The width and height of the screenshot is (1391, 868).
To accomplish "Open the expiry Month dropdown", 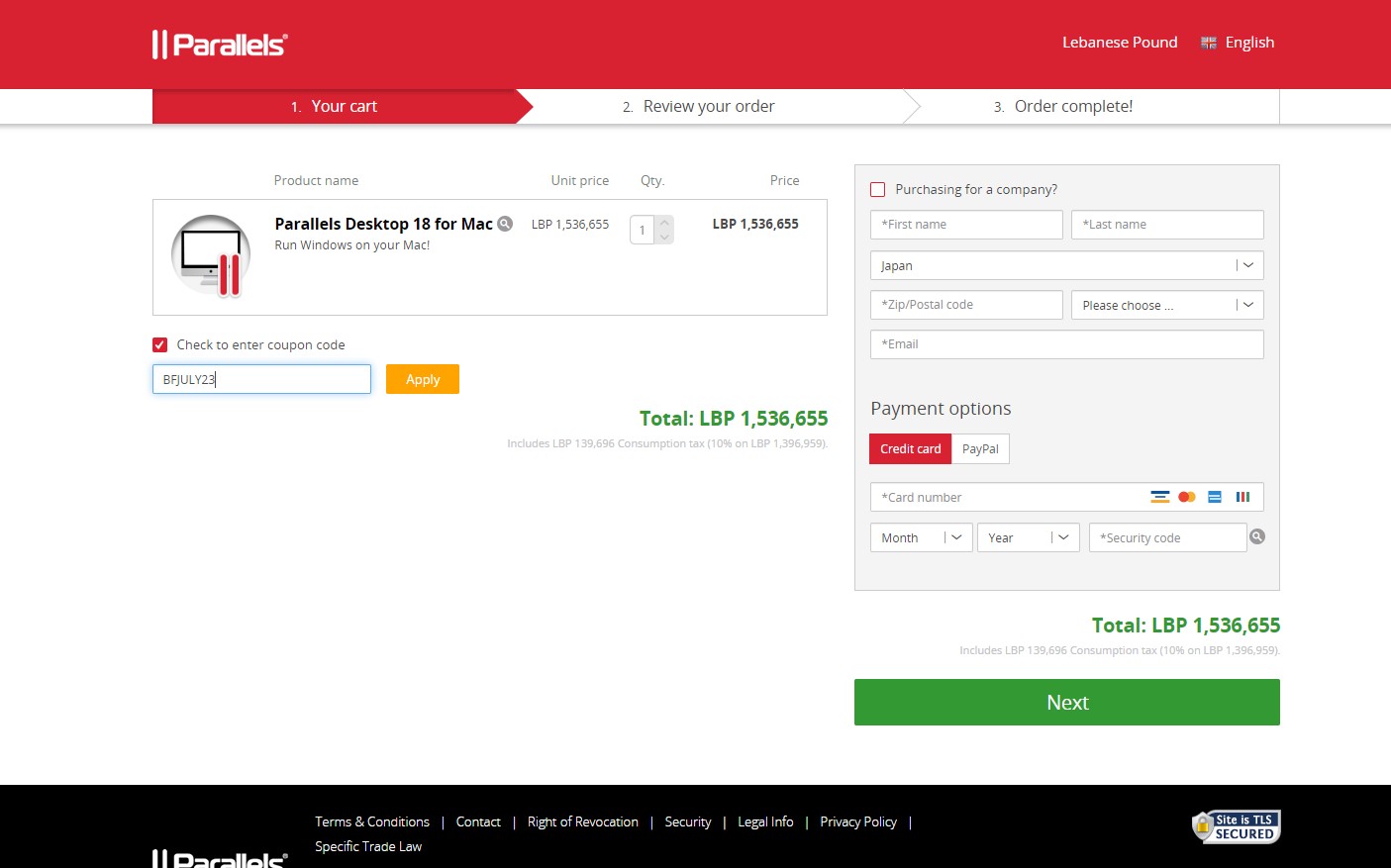I will [921, 537].
